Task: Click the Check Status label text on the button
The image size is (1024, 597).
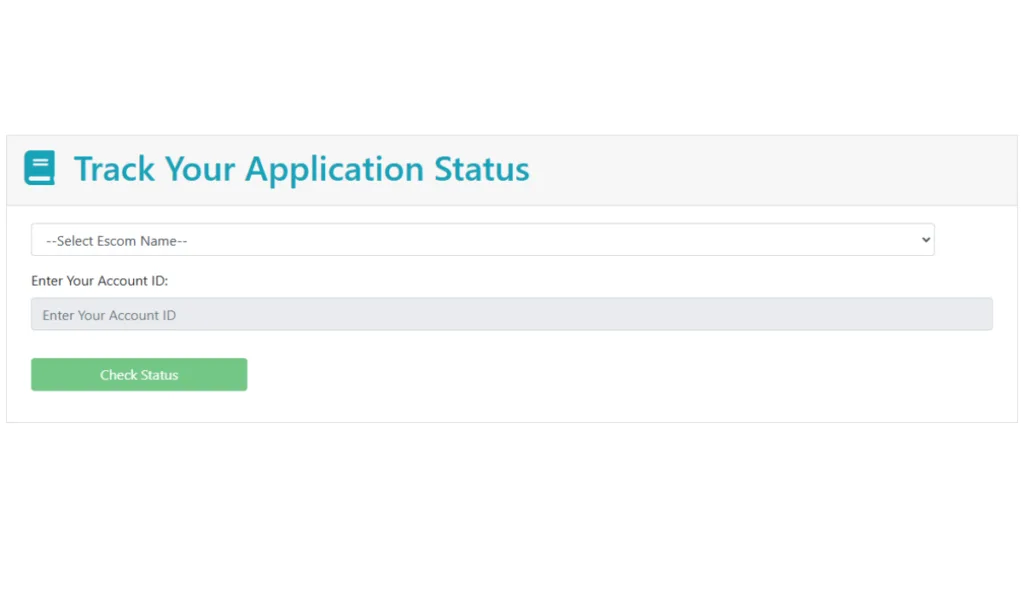Action: click(139, 375)
